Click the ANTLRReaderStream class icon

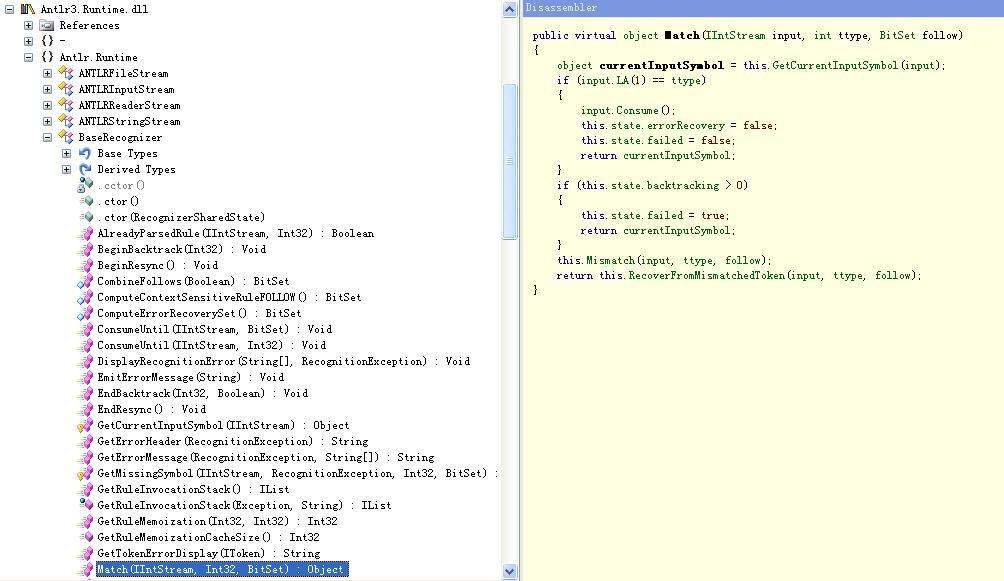click(65, 105)
